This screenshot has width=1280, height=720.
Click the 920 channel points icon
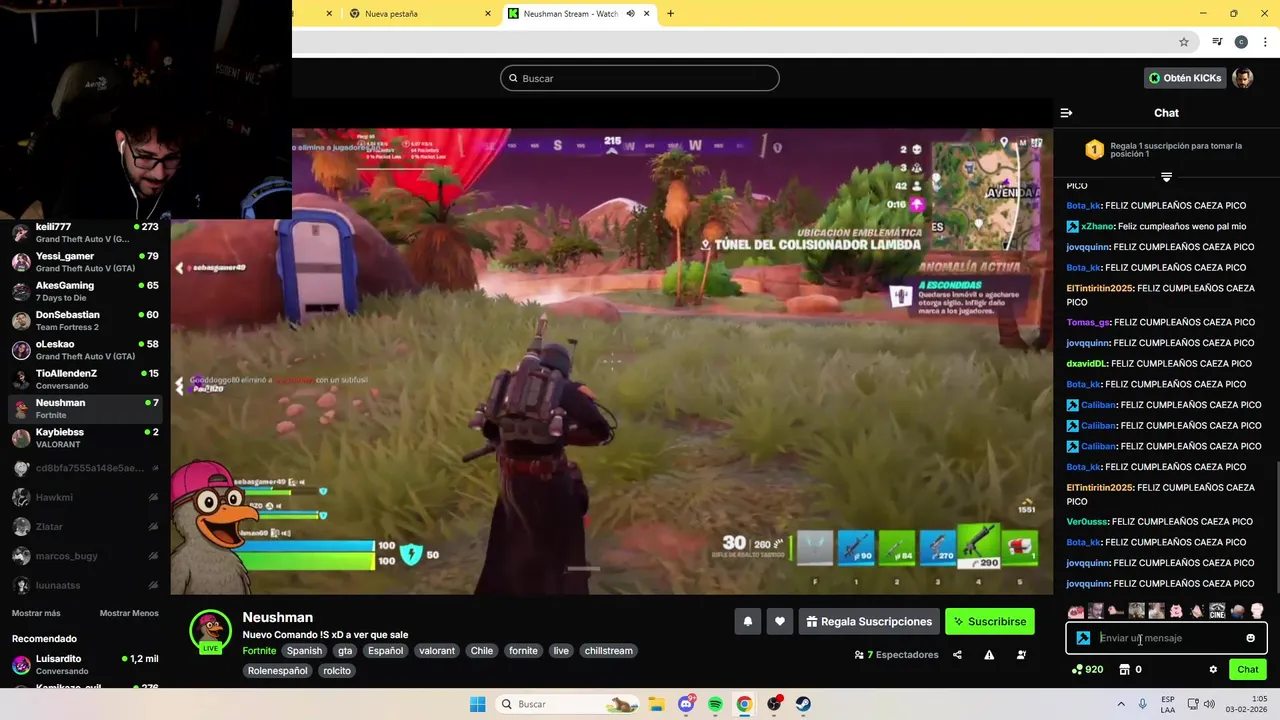(x=1086, y=669)
